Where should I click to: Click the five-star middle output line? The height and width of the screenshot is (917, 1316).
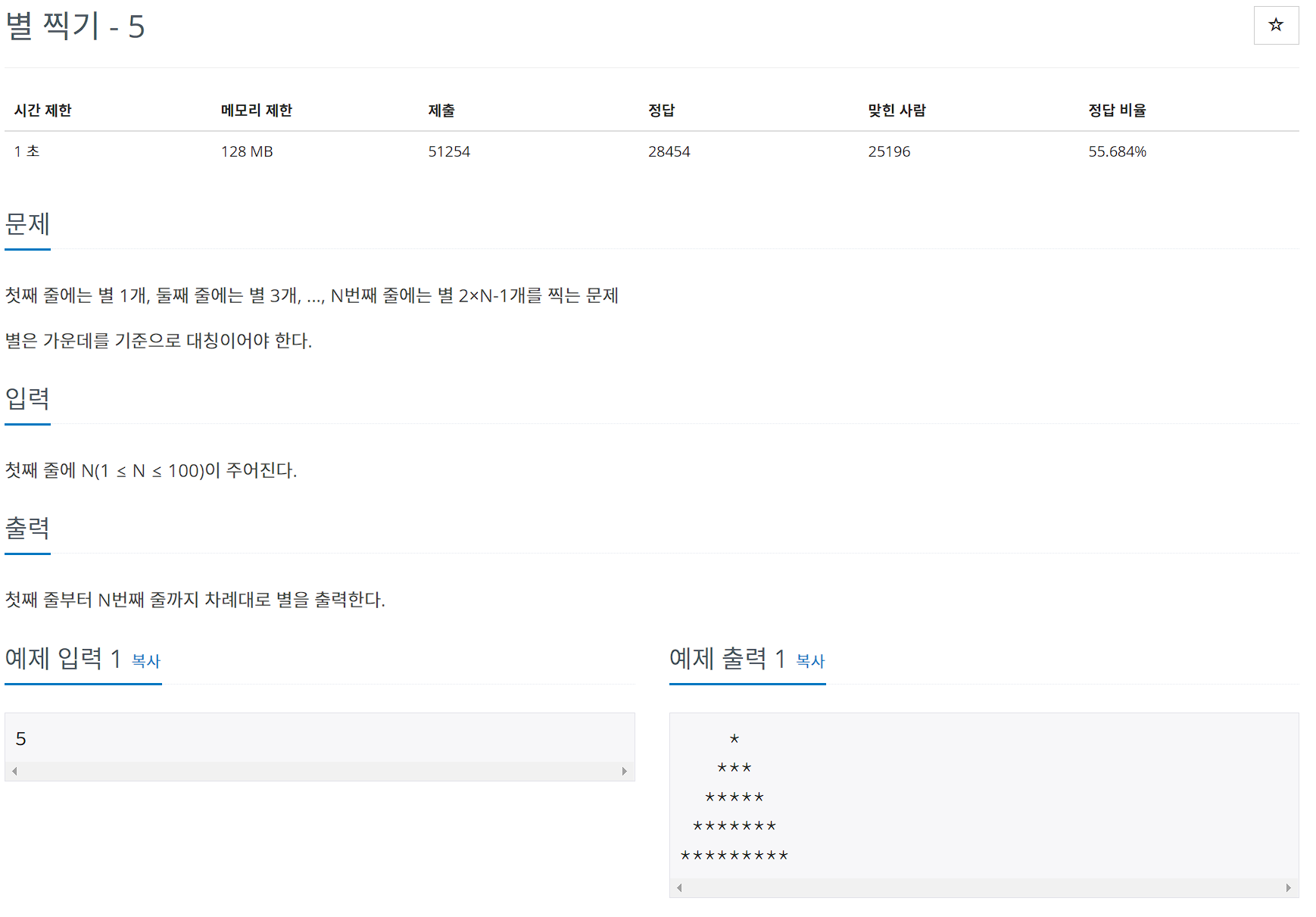(734, 797)
